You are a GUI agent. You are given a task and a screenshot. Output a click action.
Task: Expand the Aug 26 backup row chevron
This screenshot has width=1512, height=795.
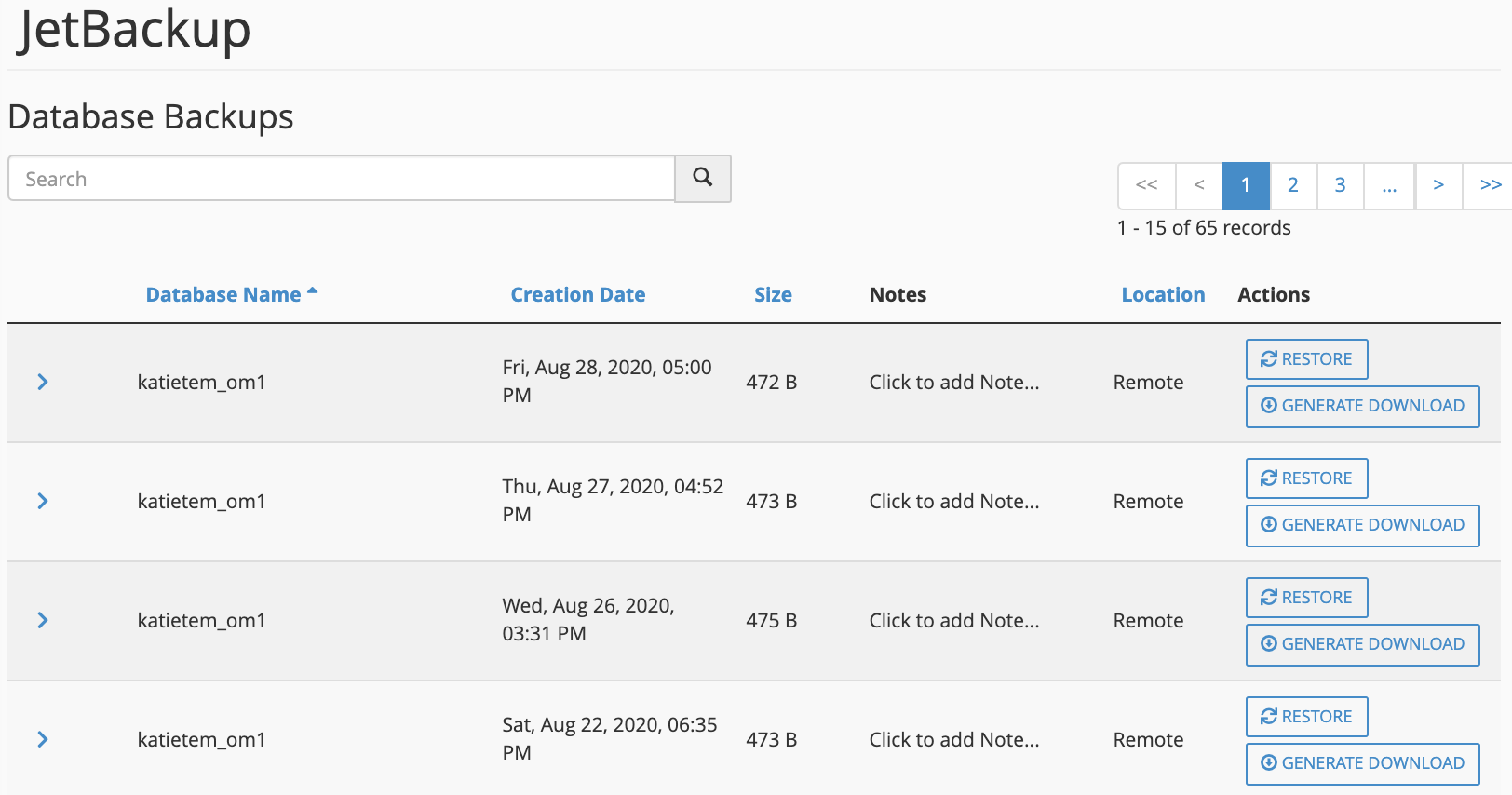click(x=43, y=620)
